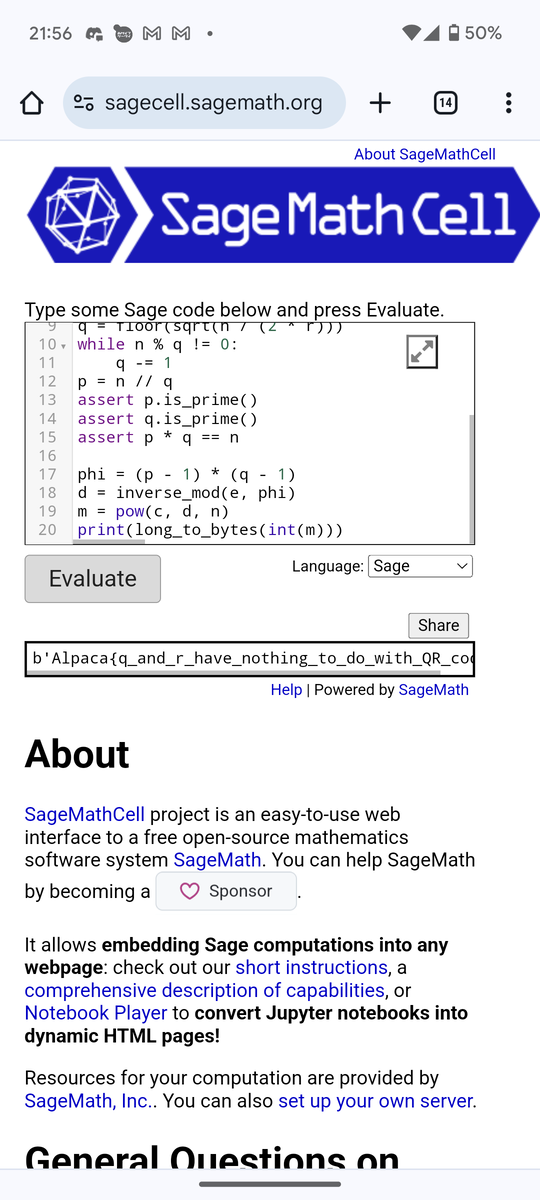Click the 21:56 clock in status bar

tap(50, 33)
